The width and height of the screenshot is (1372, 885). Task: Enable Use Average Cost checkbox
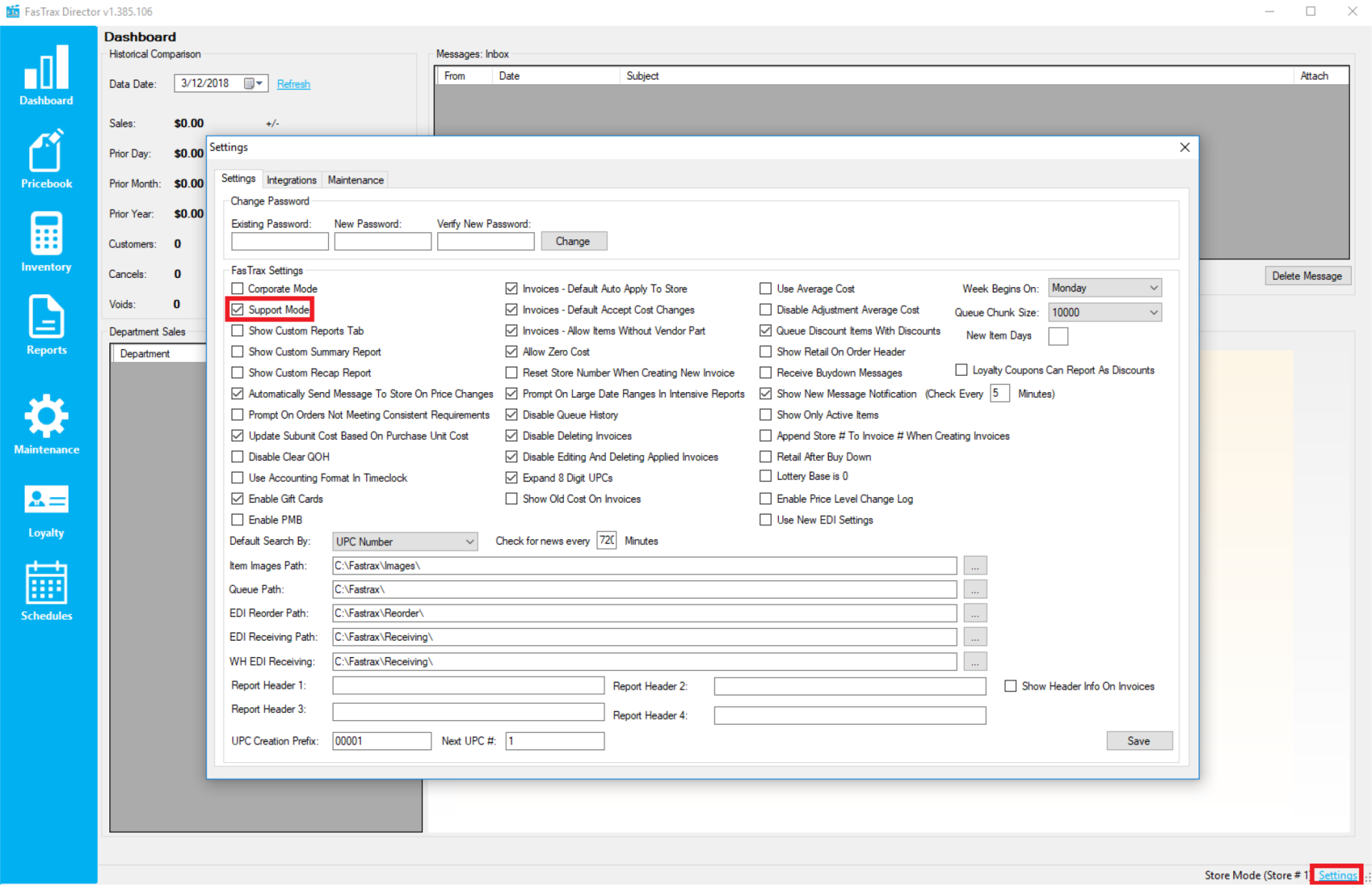765,289
